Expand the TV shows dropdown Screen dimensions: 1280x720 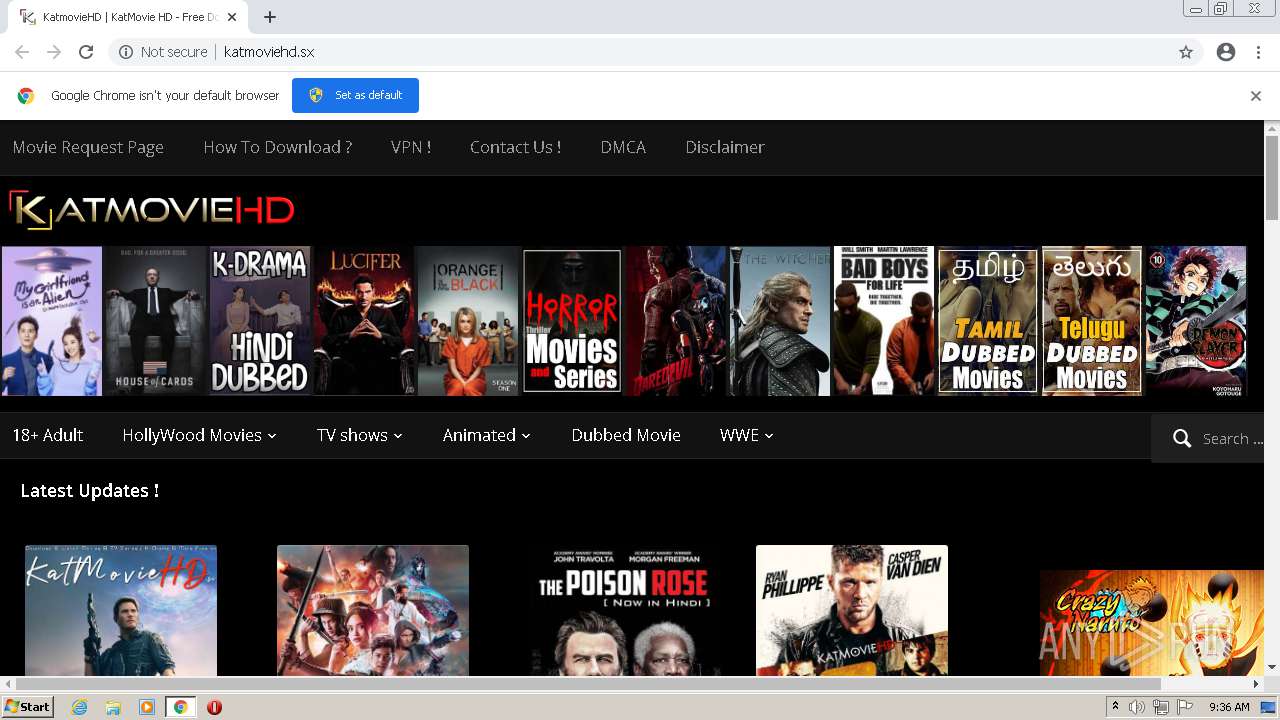[359, 435]
